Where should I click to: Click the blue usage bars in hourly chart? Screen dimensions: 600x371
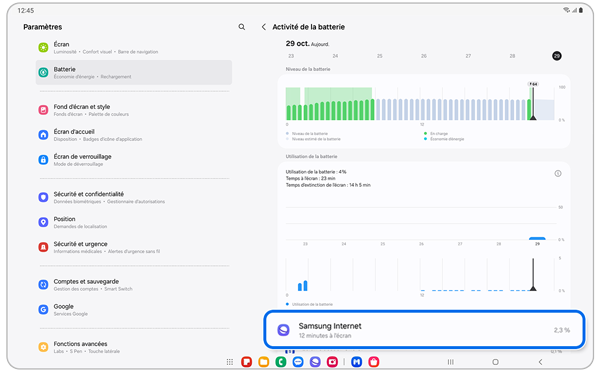pyautogui.click(x=303, y=285)
